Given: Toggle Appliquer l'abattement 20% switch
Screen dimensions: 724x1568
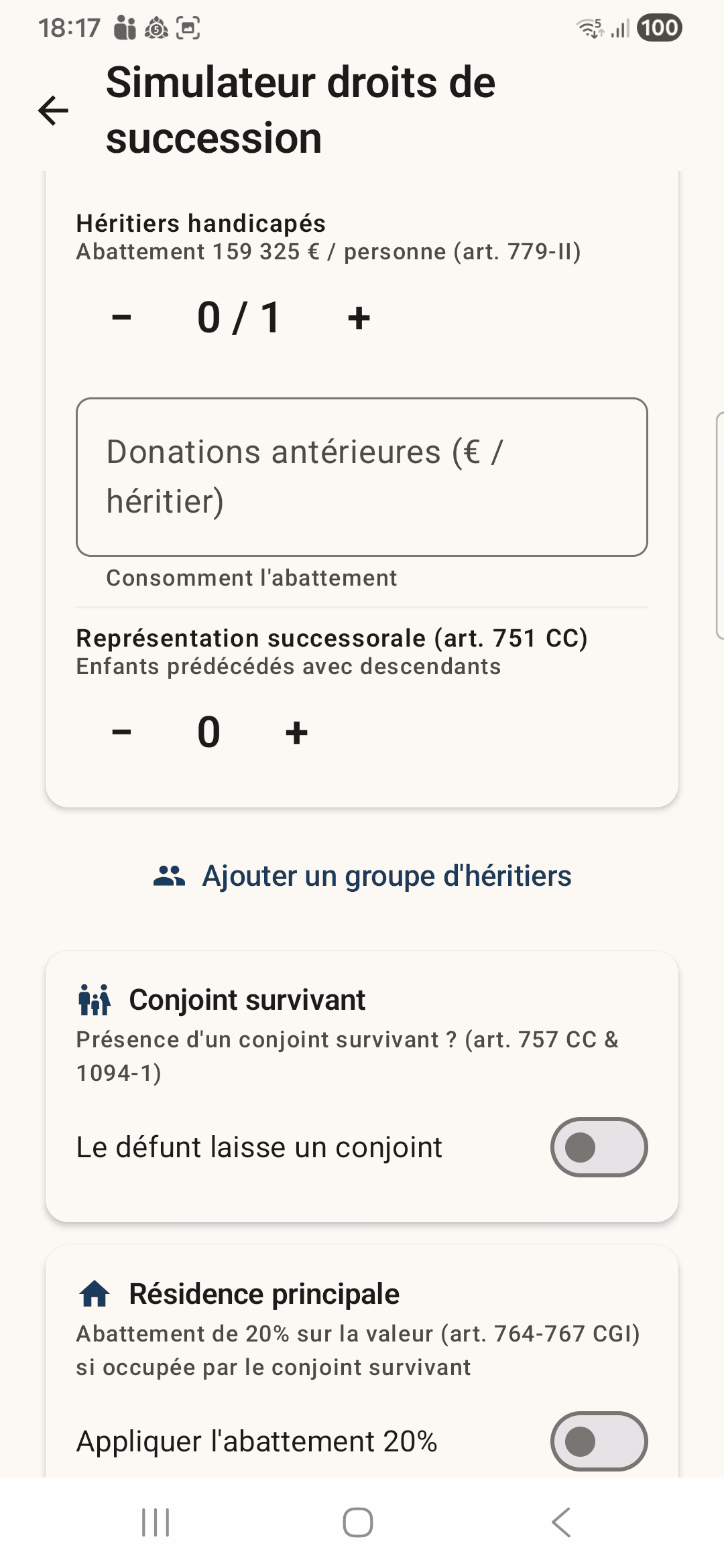Looking at the screenshot, I should (599, 1441).
